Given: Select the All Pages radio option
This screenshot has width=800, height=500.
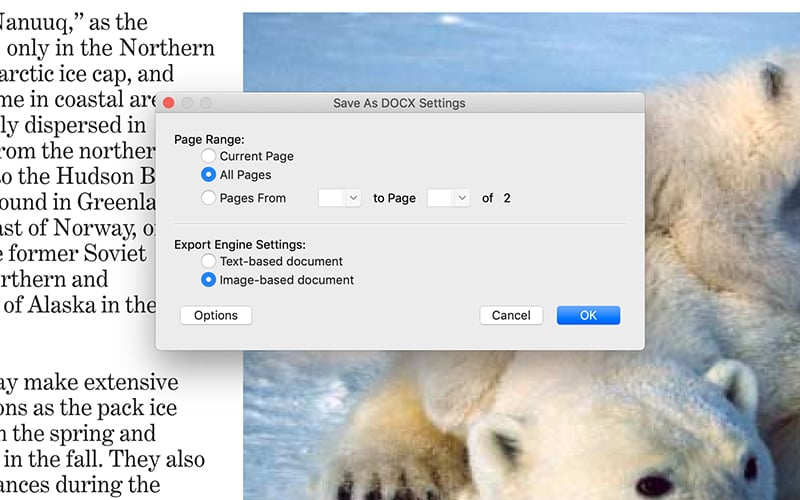Looking at the screenshot, I should 208,174.
